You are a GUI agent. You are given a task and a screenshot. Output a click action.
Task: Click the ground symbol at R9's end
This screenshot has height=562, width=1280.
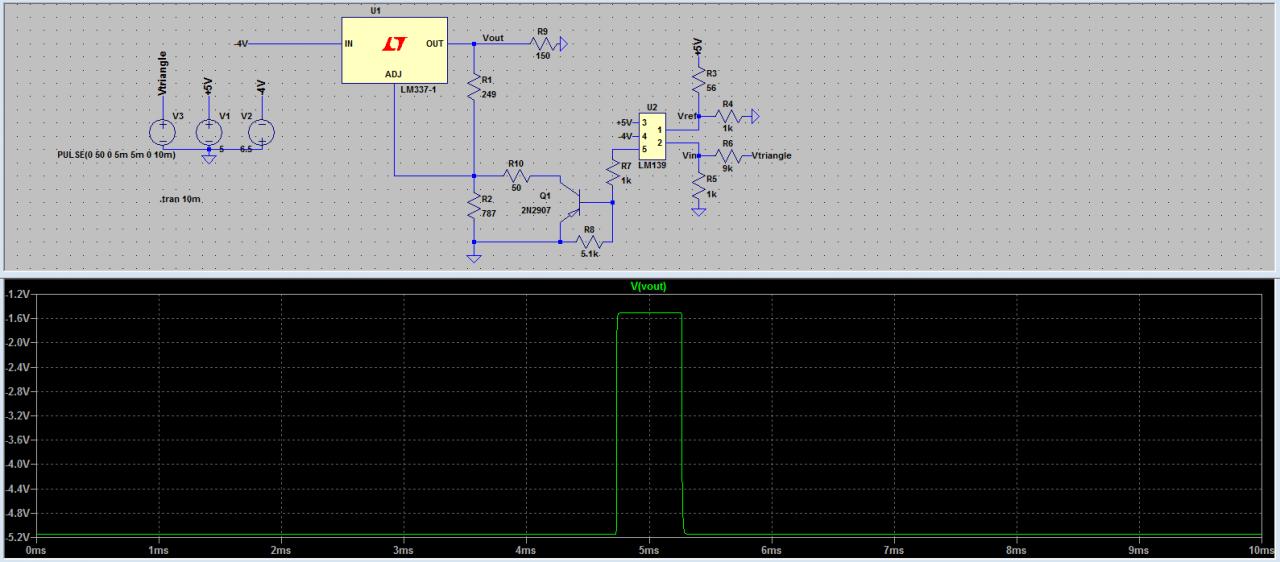coord(563,44)
